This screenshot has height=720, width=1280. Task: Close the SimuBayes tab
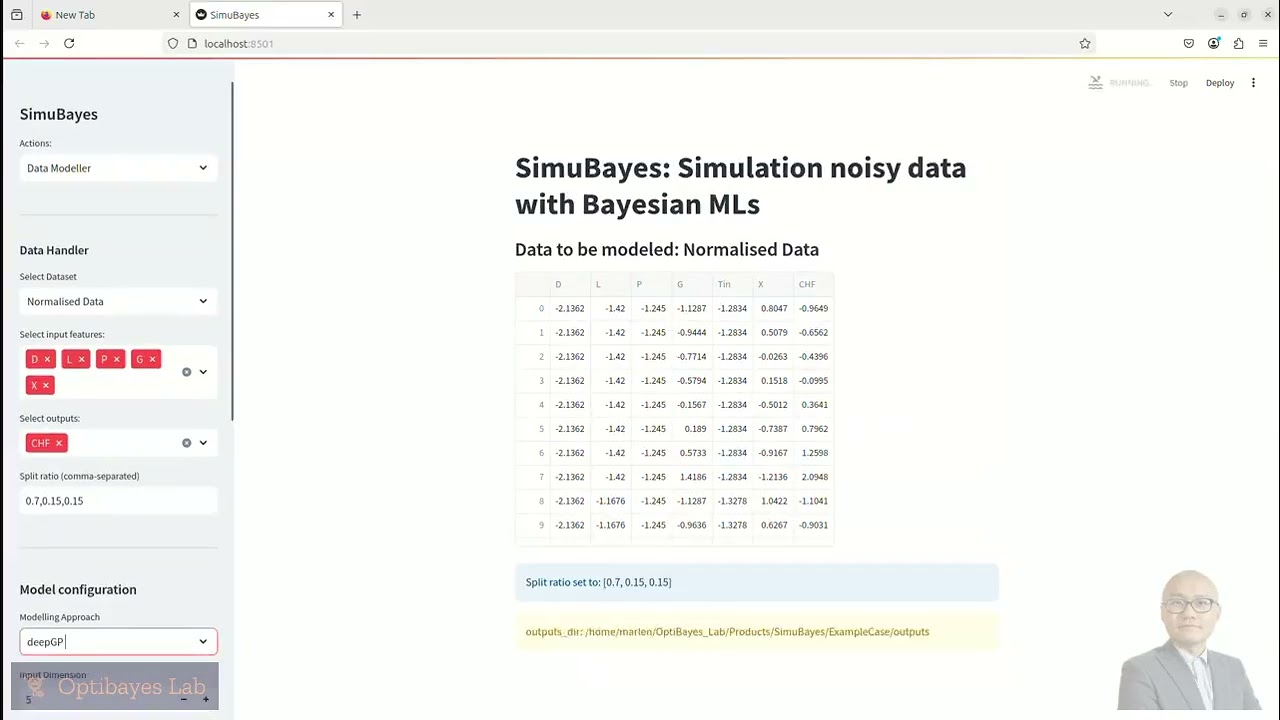click(x=331, y=15)
